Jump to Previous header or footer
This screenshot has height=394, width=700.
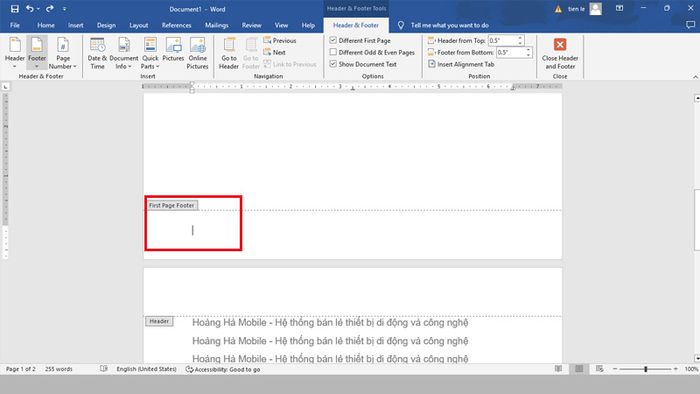click(x=280, y=41)
